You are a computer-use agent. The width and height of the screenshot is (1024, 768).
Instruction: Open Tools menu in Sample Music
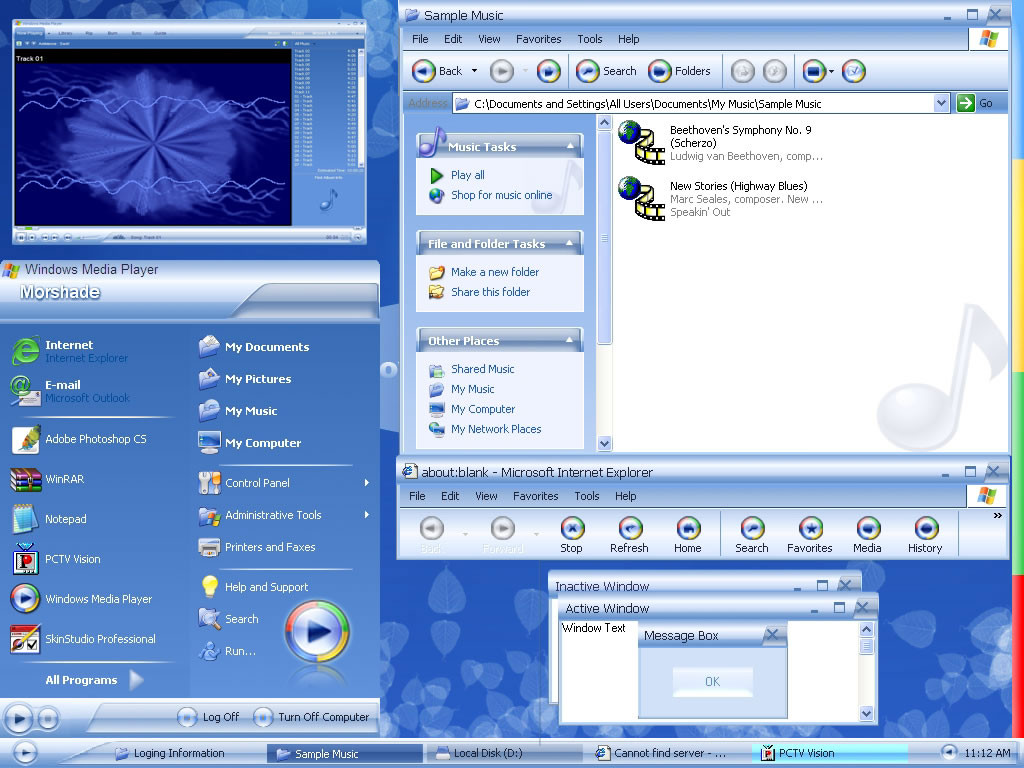[590, 39]
